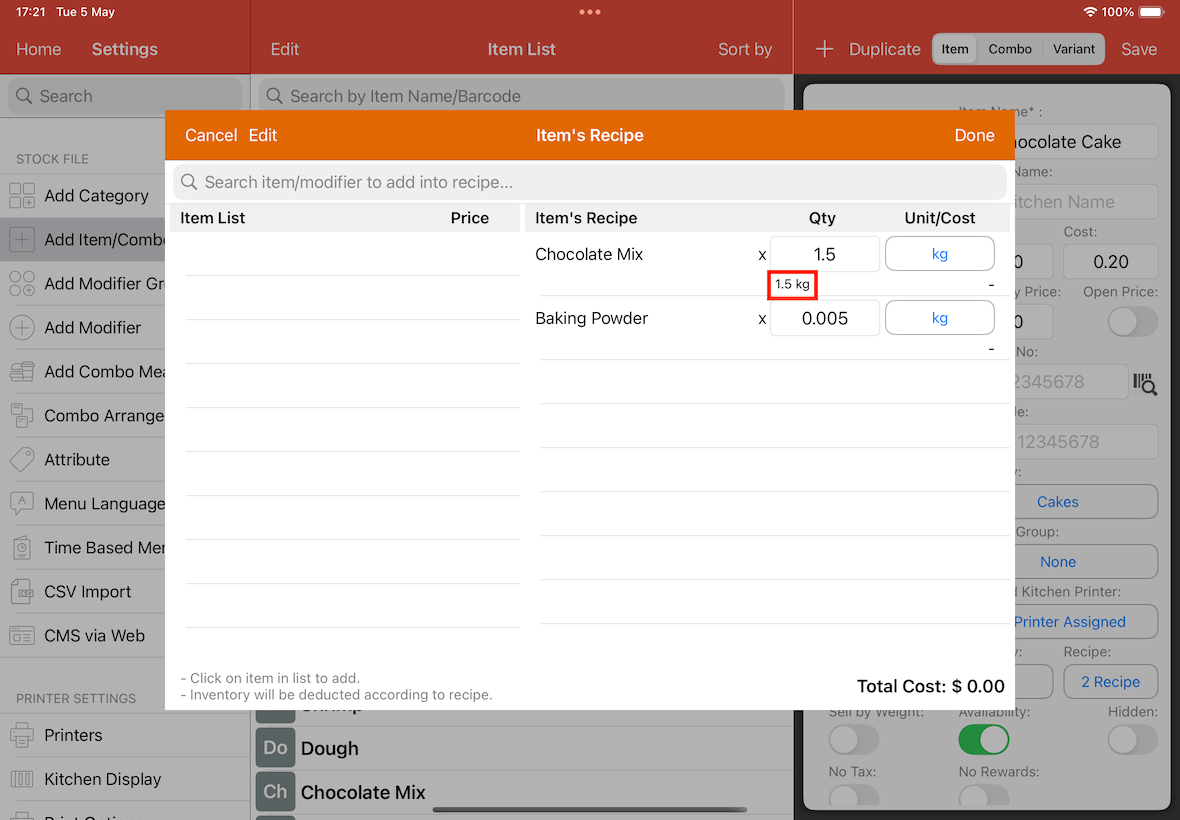Screen dimensions: 1180x820
Task: Click the Add Modifier circle-plus icon
Action: [x=22, y=328]
